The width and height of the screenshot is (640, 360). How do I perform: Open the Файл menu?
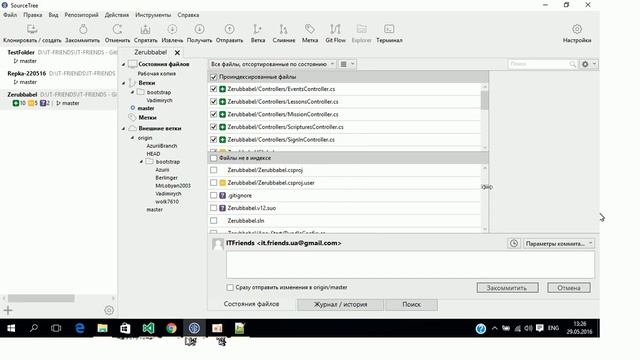(x=10, y=15)
